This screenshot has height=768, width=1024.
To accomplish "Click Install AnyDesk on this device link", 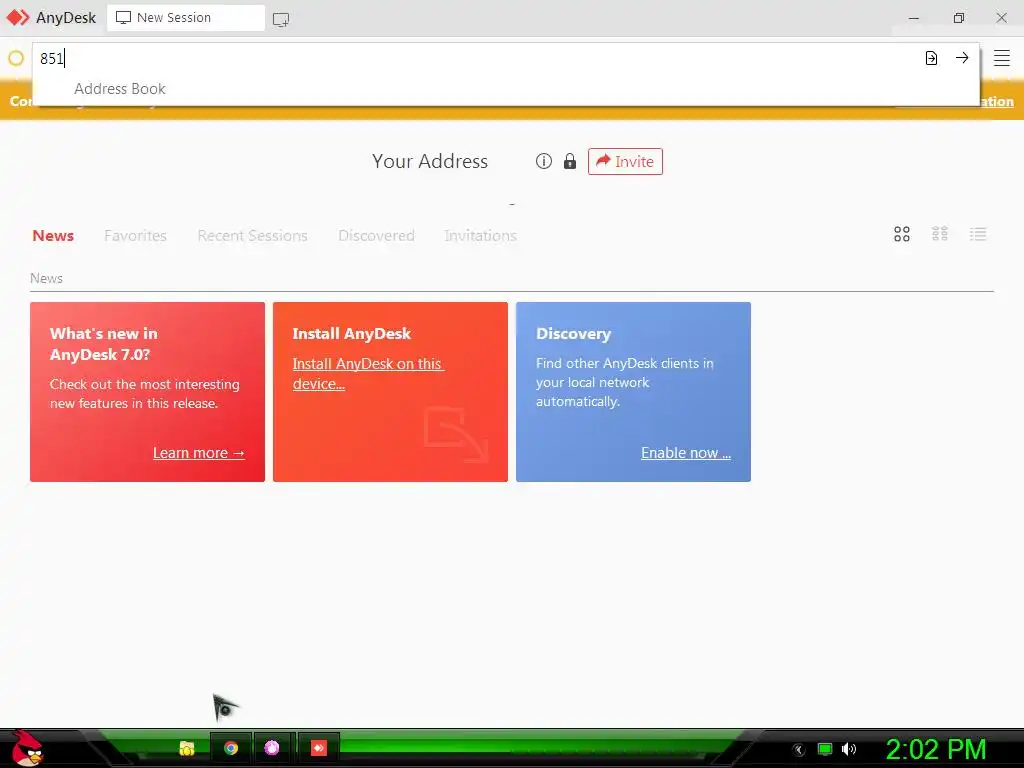I will [x=368, y=374].
